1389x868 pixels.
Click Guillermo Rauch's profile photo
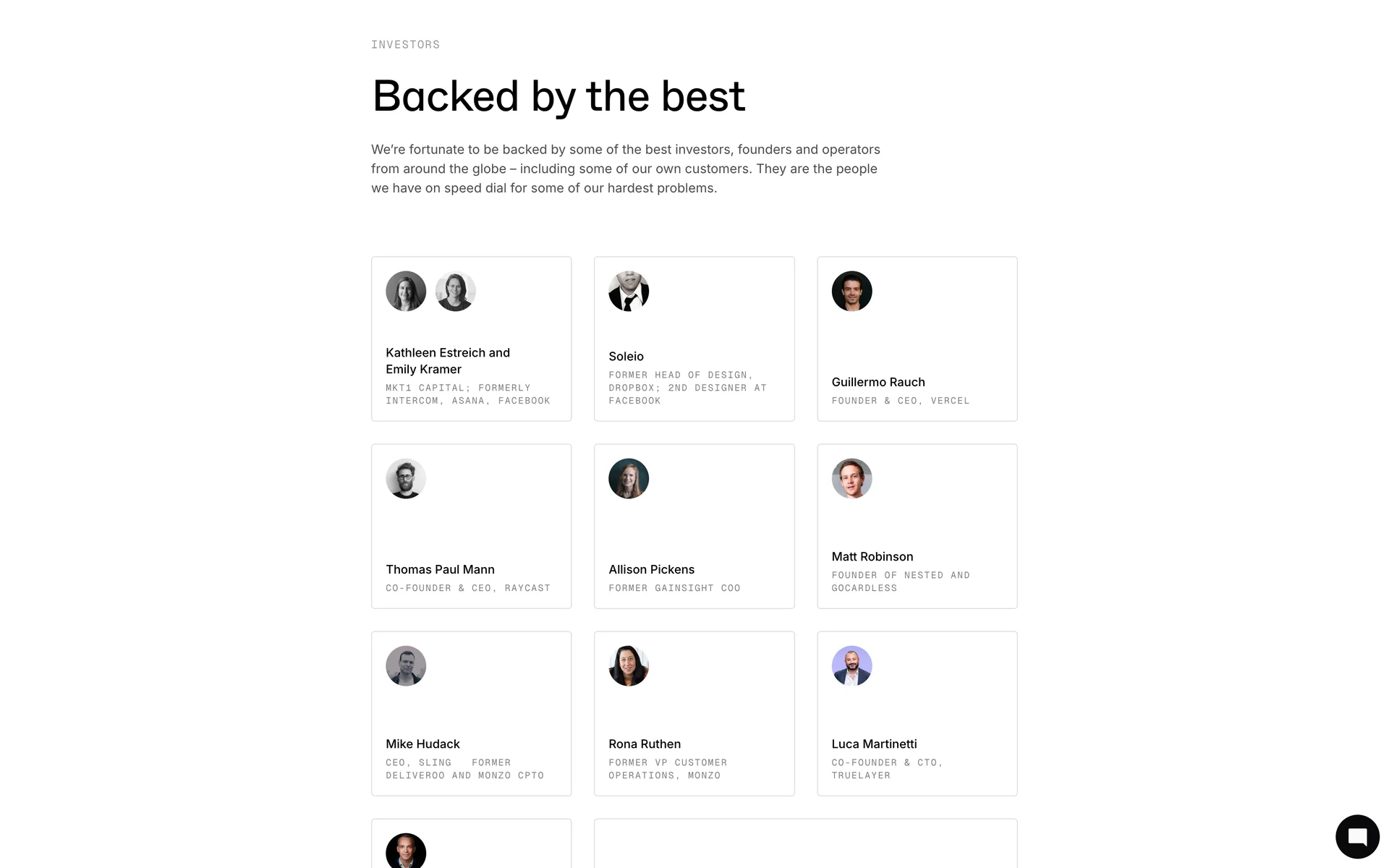coord(851,292)
